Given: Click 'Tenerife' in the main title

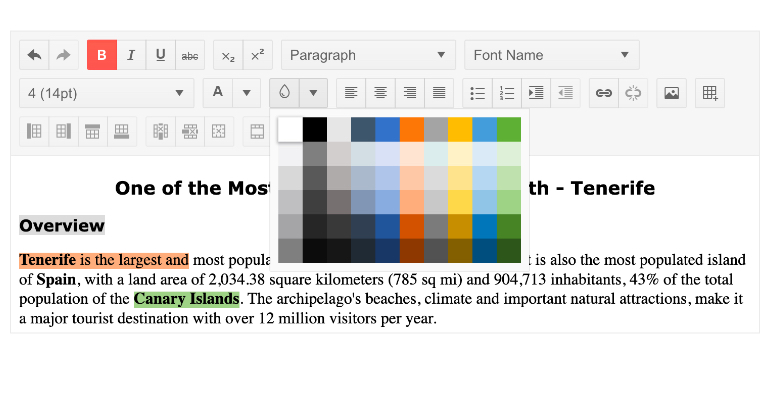Looking at the screenshot, I should [613, 188].
